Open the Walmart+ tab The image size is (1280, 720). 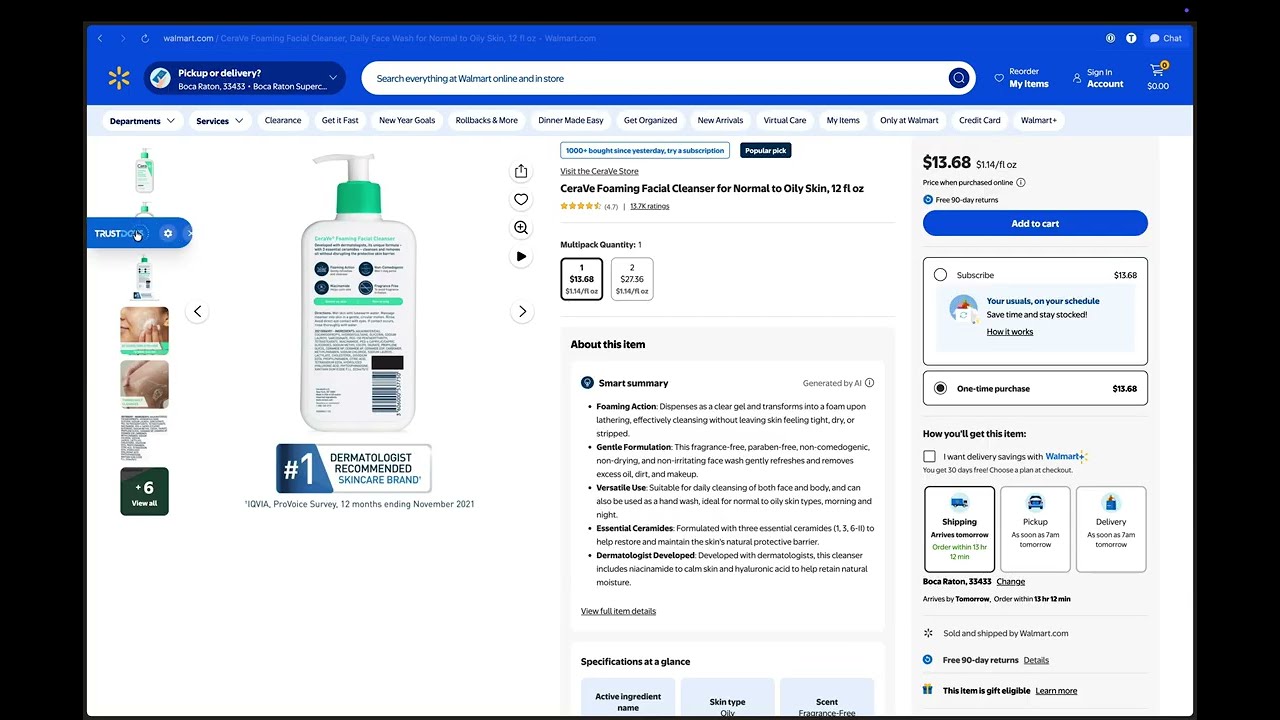pos(1039,120)
